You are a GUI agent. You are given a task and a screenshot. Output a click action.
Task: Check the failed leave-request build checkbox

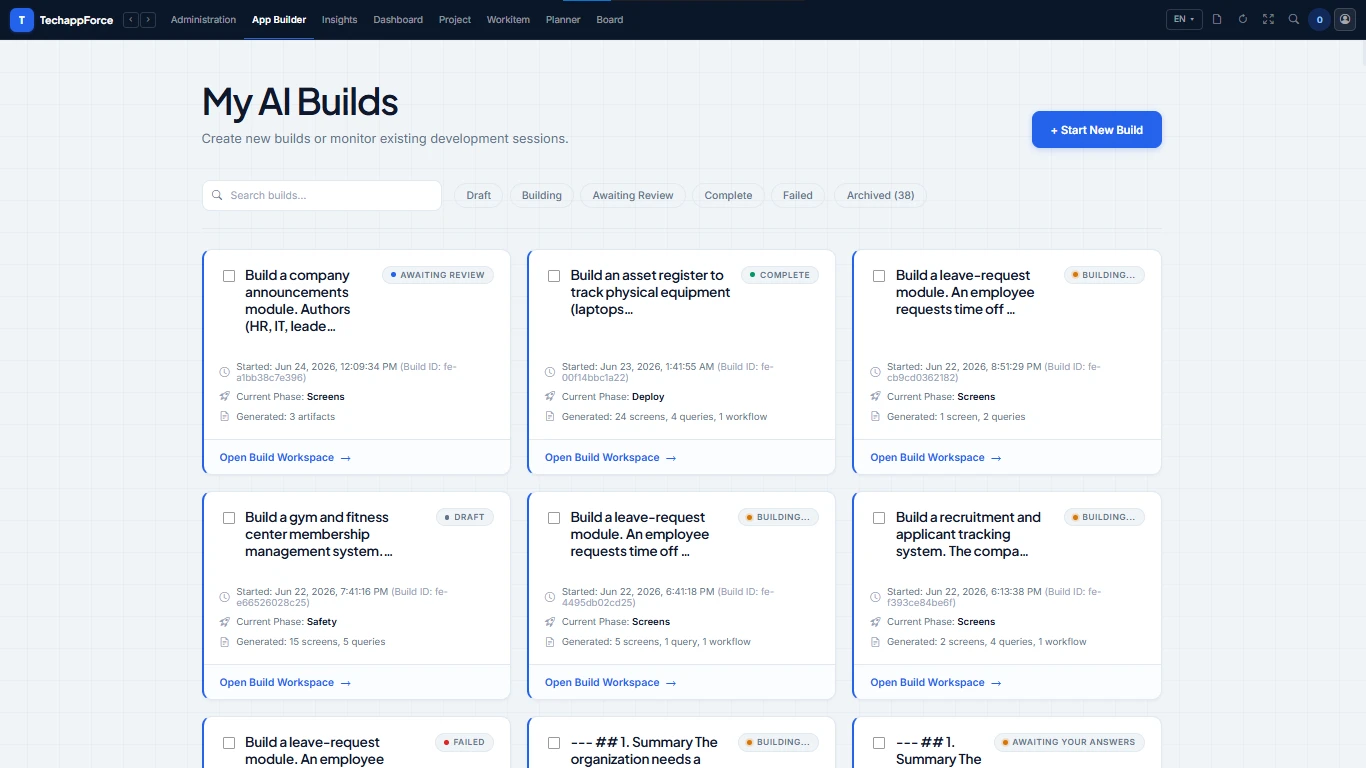(x=229, y=743)
